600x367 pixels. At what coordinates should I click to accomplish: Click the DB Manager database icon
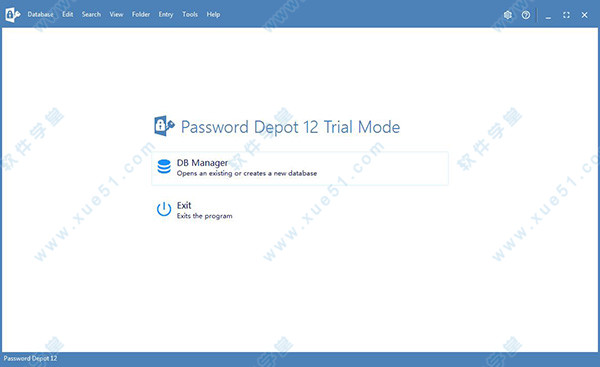pyautogui.click(x=164, y=166)
